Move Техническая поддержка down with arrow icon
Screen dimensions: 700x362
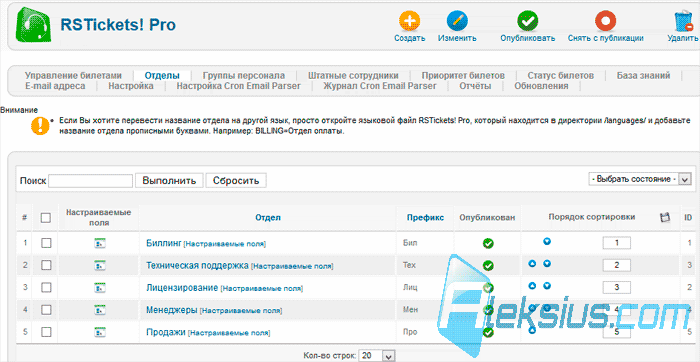547,264
